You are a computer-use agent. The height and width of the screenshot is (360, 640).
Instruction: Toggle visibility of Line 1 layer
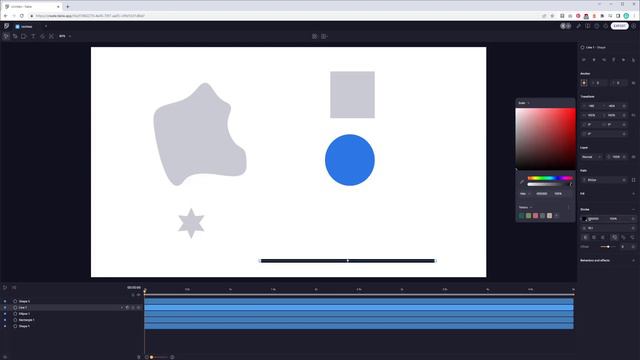pyautogui.click(x=5, y=307)
